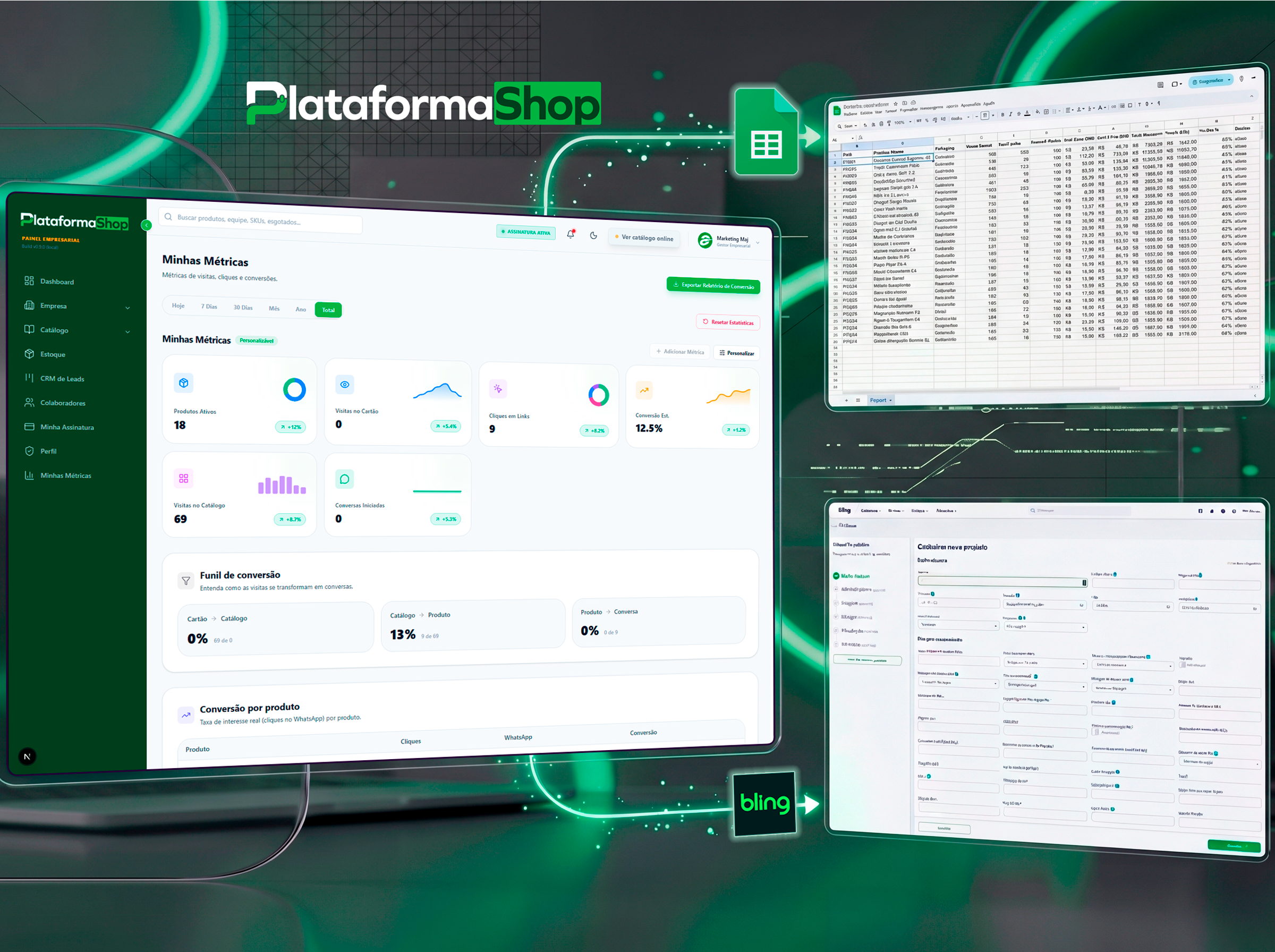Open the Colaboradores section
Image resolution: width=1275 pixels, height=952 pixels.
pos(55,403)
